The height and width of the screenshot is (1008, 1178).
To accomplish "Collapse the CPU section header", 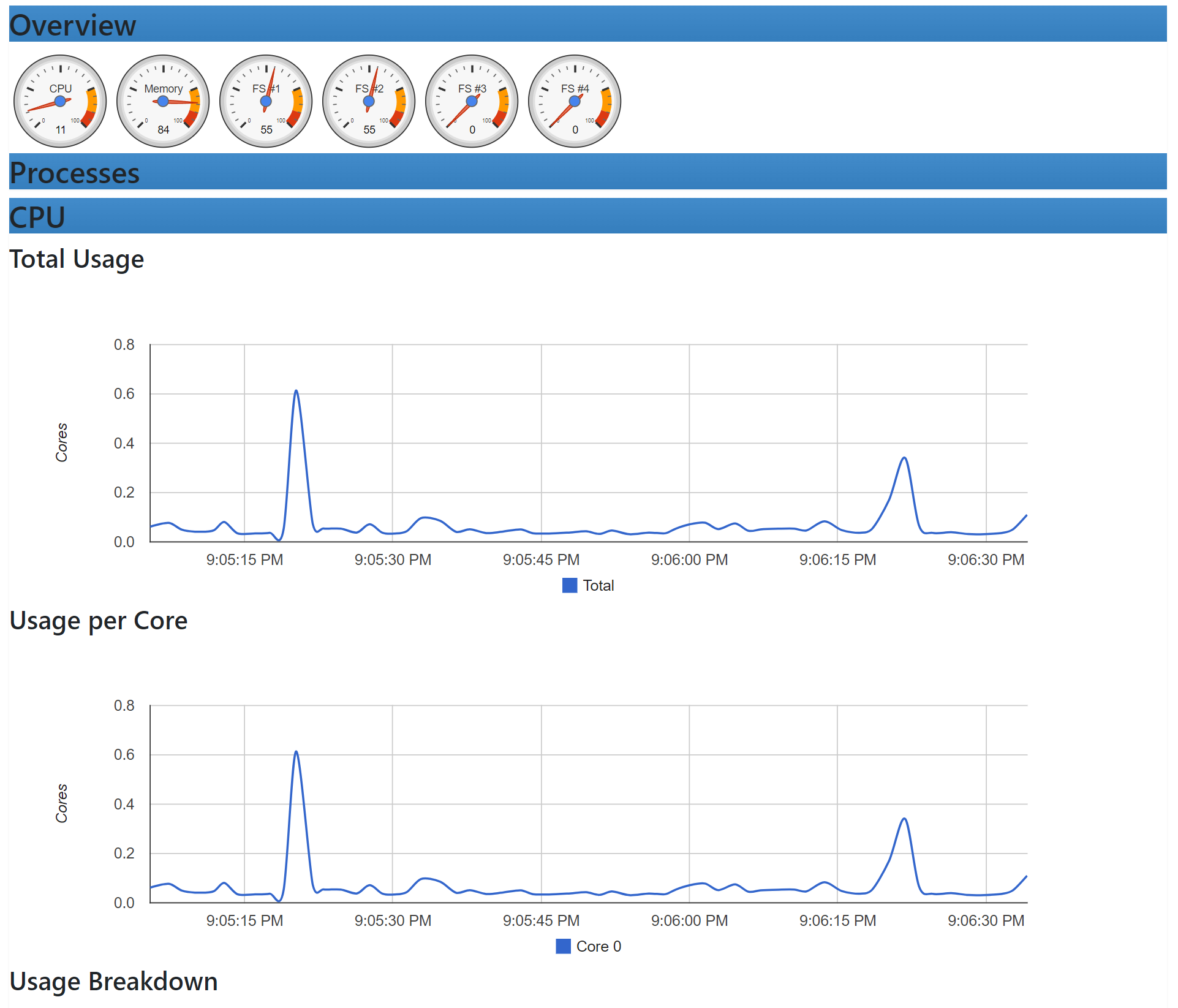I will coord(37,216).
